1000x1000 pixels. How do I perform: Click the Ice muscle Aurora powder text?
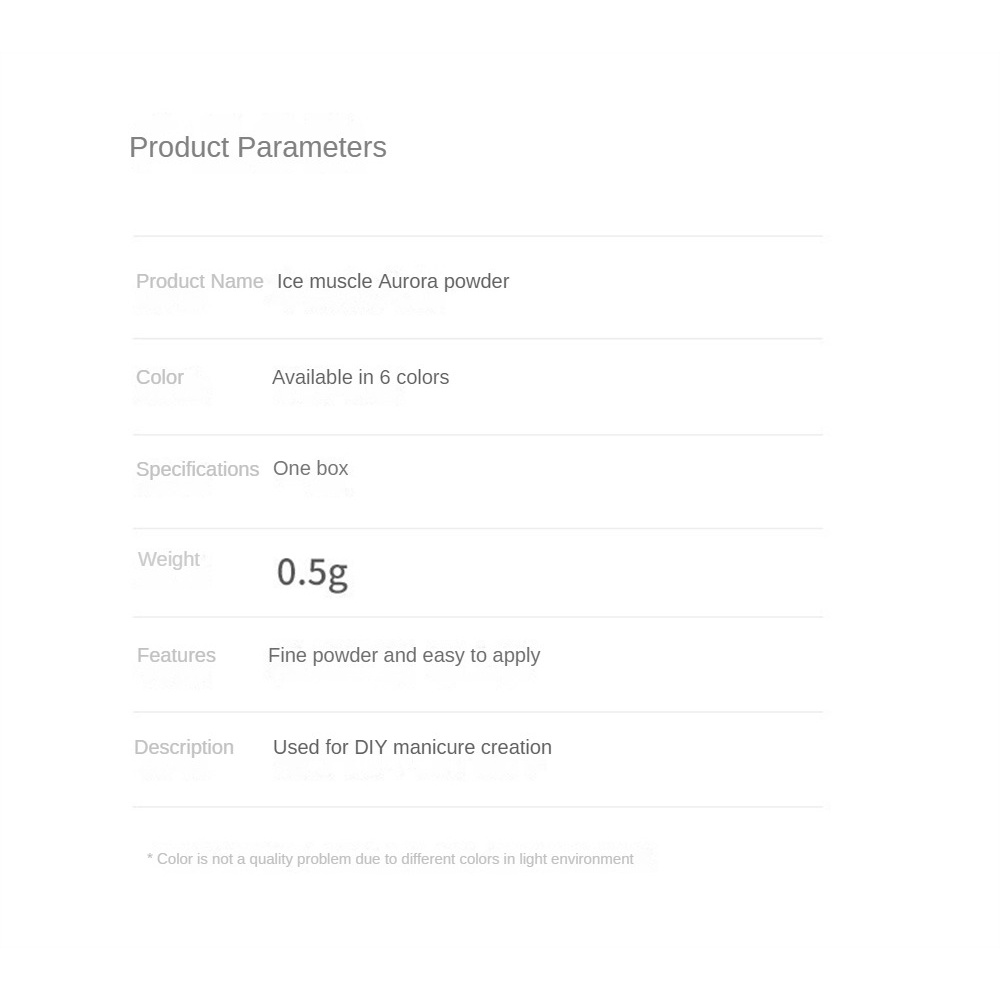click(x=392, y=282)
